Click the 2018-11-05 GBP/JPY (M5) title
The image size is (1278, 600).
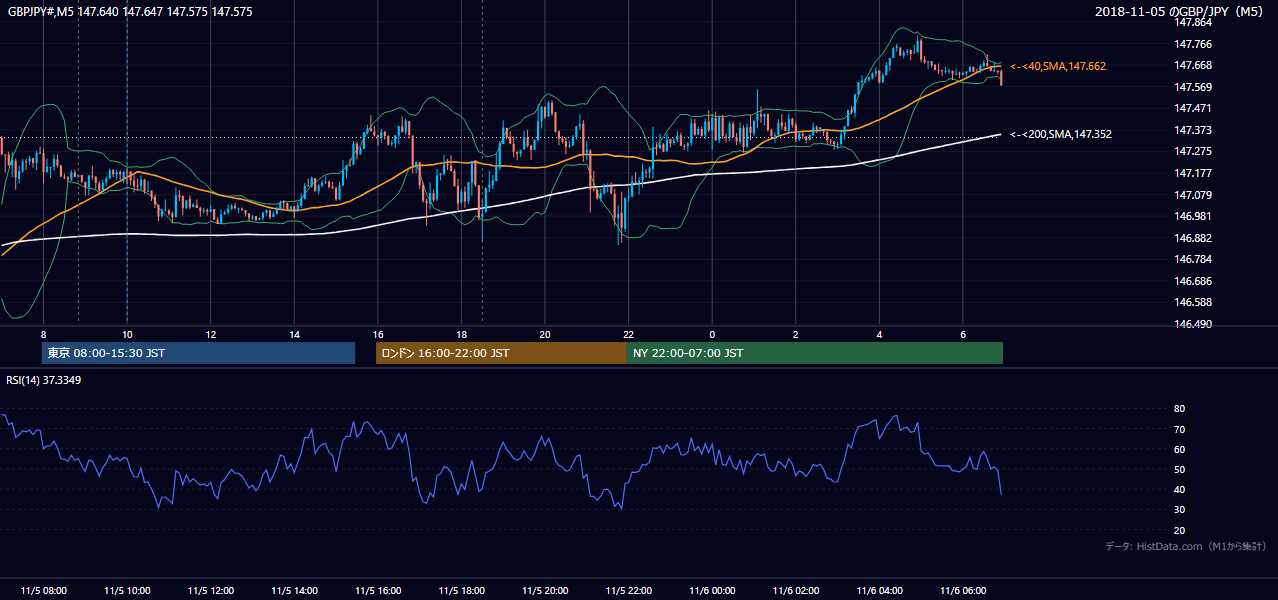tap(1180, 11)
